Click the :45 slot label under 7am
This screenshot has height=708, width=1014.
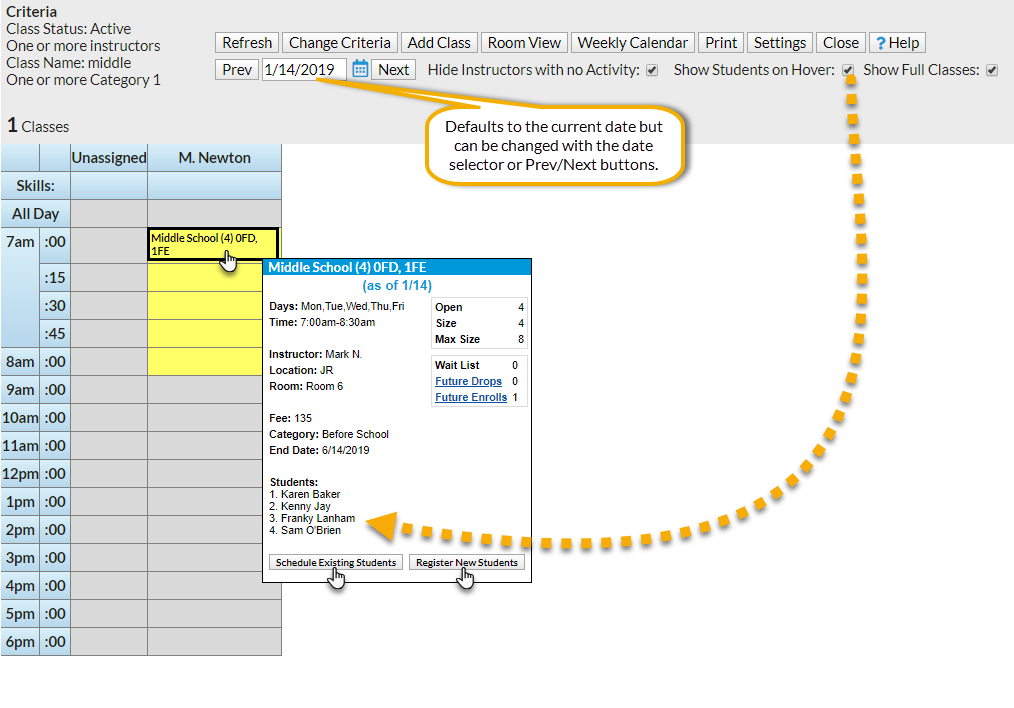[55, 334]
